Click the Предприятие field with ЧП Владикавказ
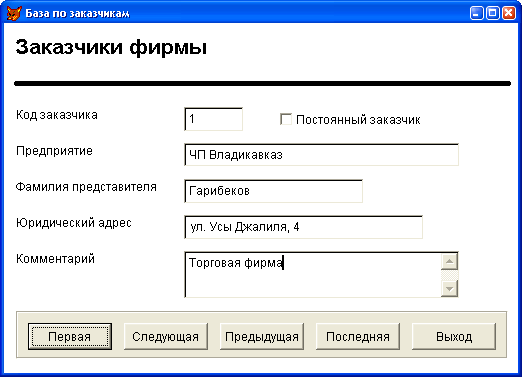 (x=321, y=155)
